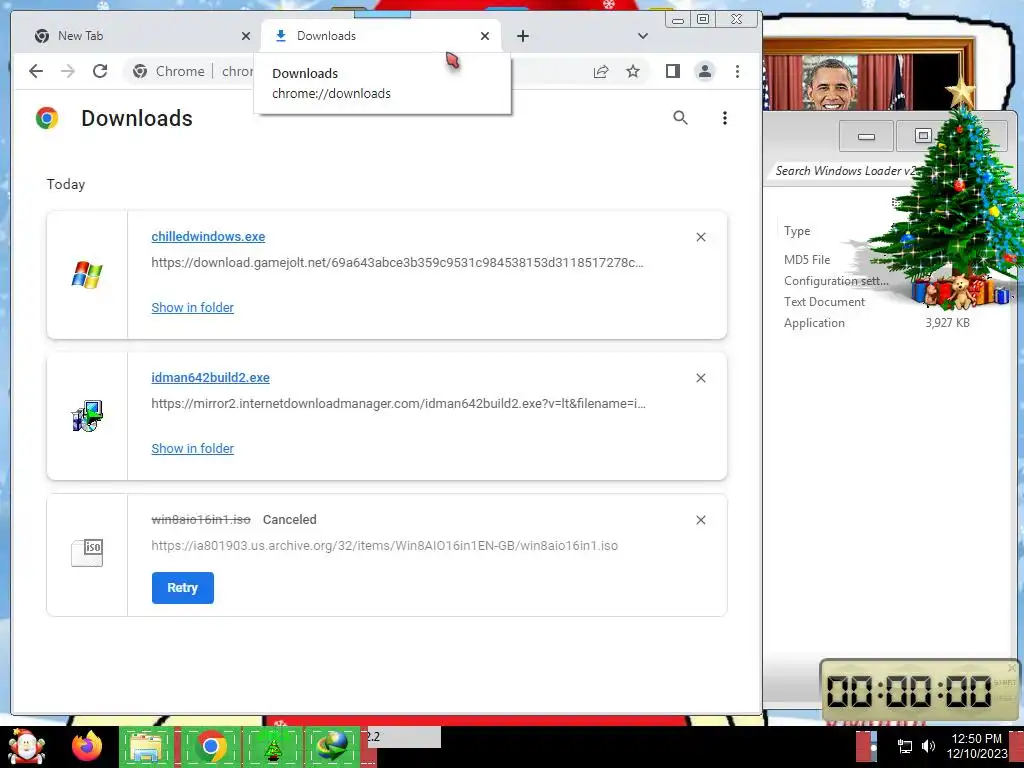Select the Text Document row in Explorer
The height and width of the screenshot is (768, 1024).
click(x=824, y=302)
